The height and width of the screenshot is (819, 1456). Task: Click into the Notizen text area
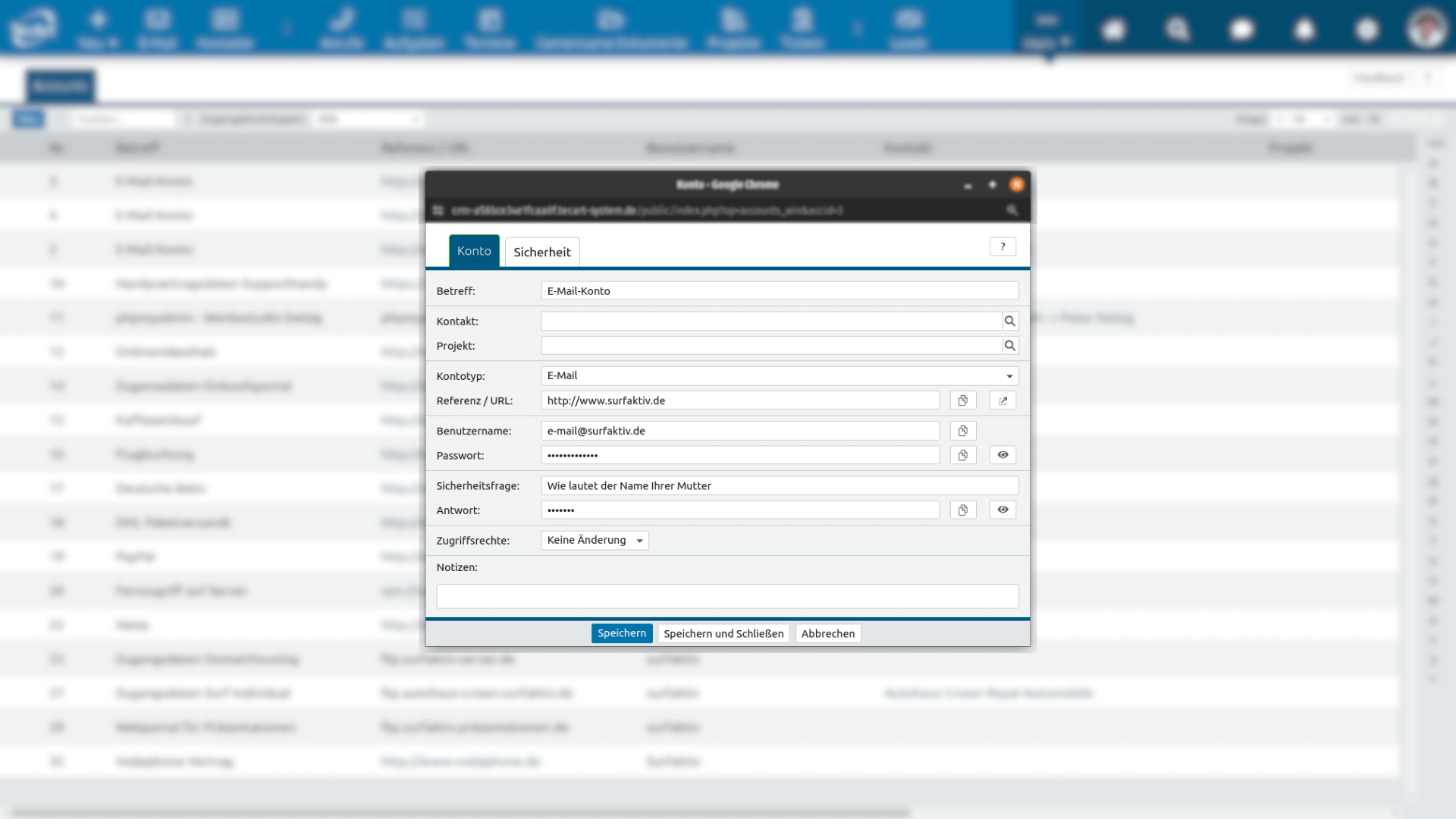[726, 596]
